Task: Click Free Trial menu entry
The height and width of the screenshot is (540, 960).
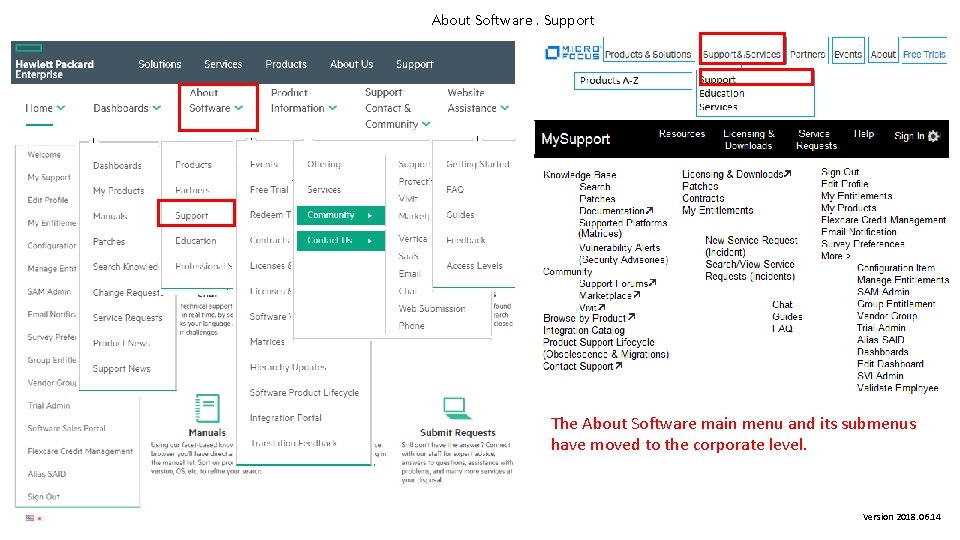Action: 269,190
